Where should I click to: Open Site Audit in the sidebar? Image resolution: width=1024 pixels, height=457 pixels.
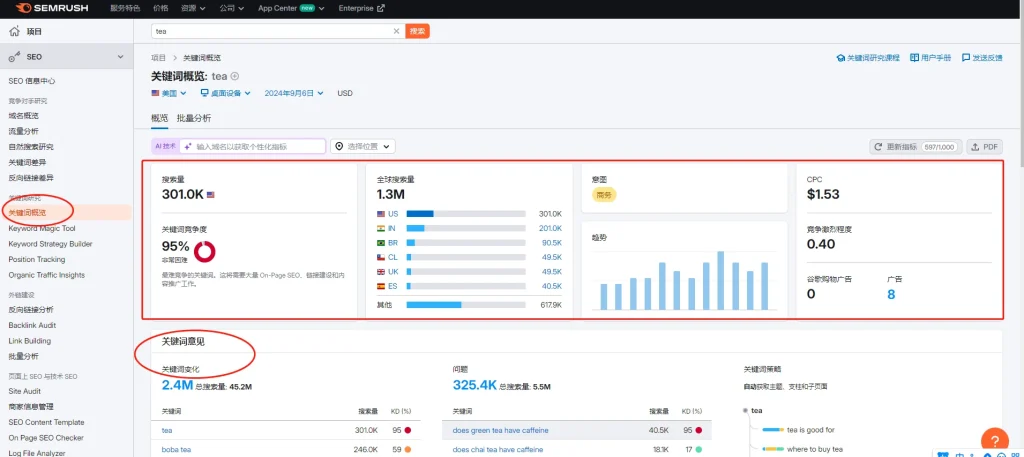point(24,391)
